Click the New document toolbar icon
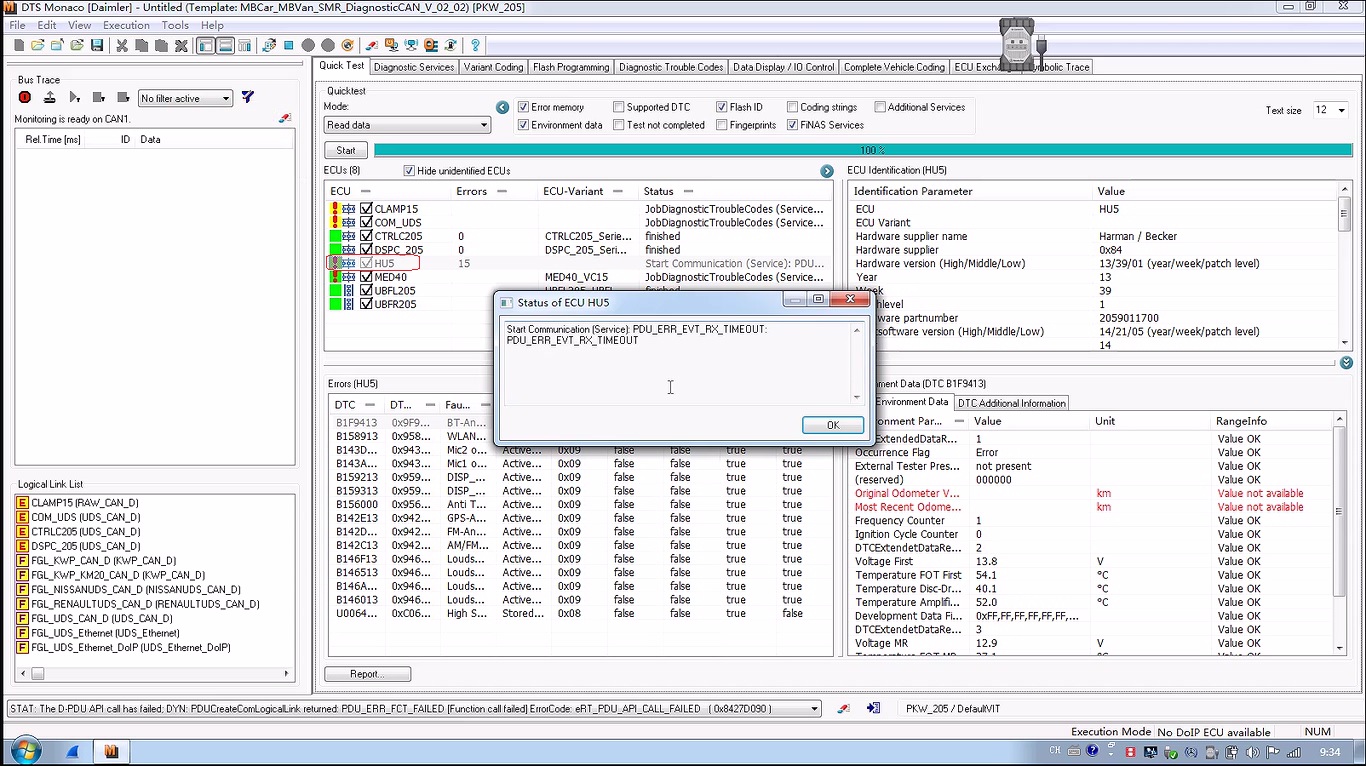Image resolution: width=1366 pixels, height=766 pixels. pyautogui.click(x=19, y=46)
